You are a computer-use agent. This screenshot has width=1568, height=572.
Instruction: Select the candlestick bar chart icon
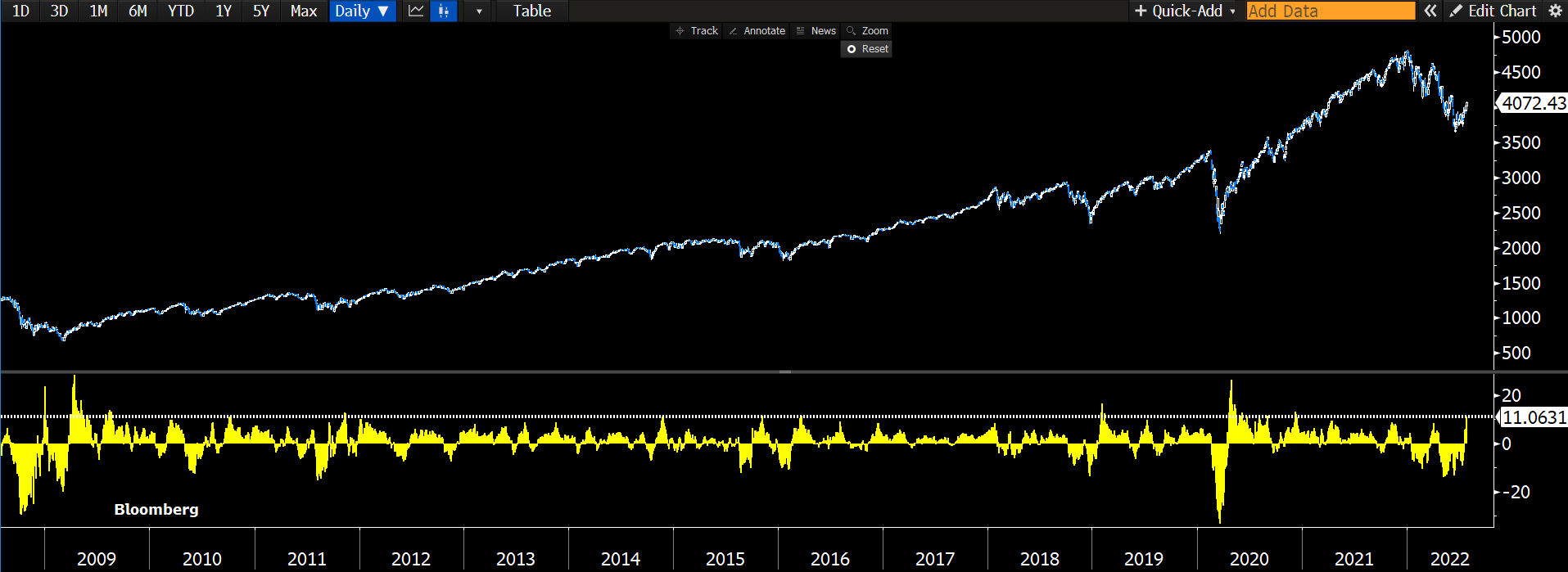tap(443, 11)
